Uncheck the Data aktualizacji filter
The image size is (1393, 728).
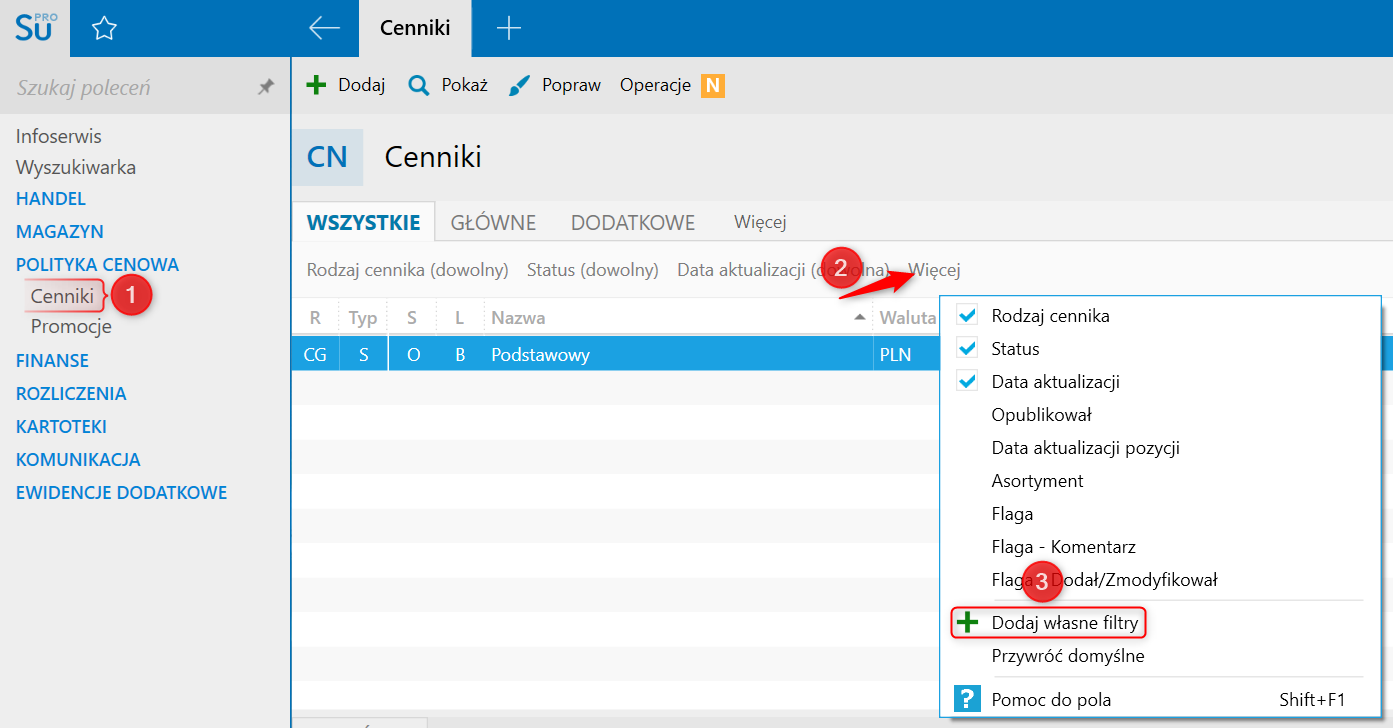967,382
